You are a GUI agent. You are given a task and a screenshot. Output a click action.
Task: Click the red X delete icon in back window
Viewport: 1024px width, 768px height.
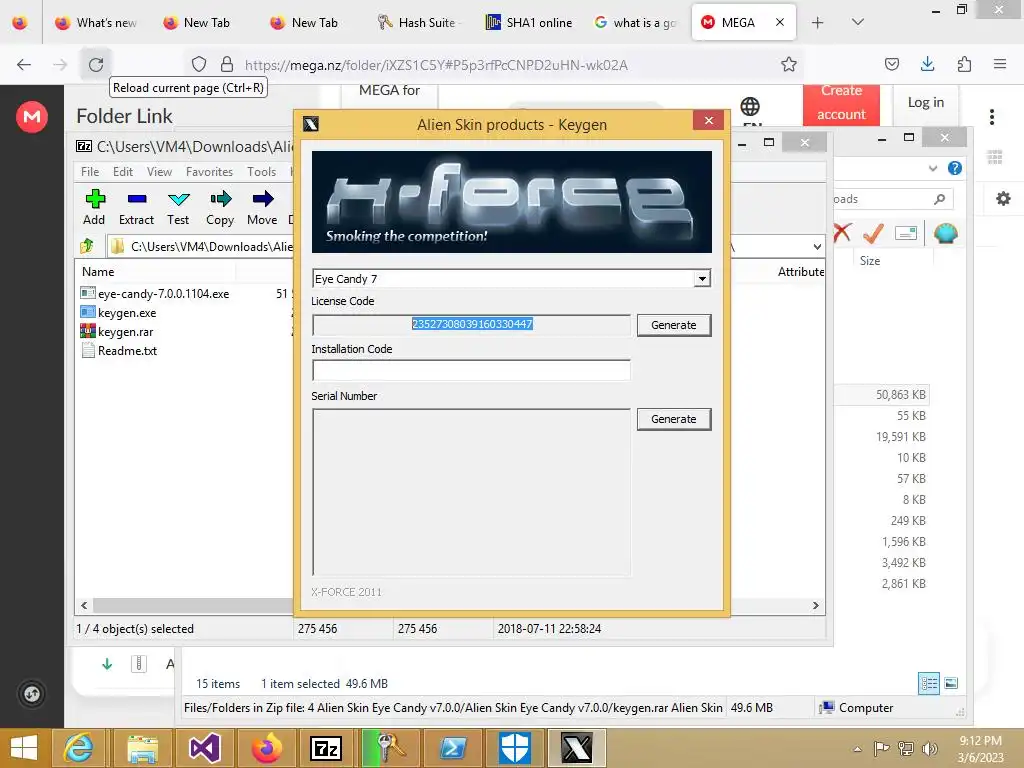[842, 232]
